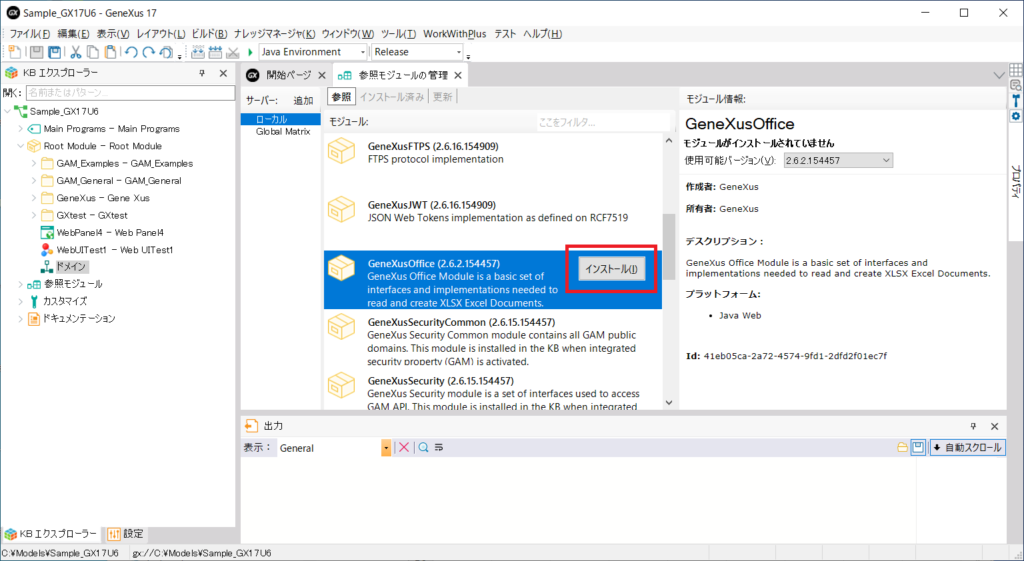Pin the KB エクスプローラー panel
Viewport: 1024px width, 561px height.
[202, 74]
